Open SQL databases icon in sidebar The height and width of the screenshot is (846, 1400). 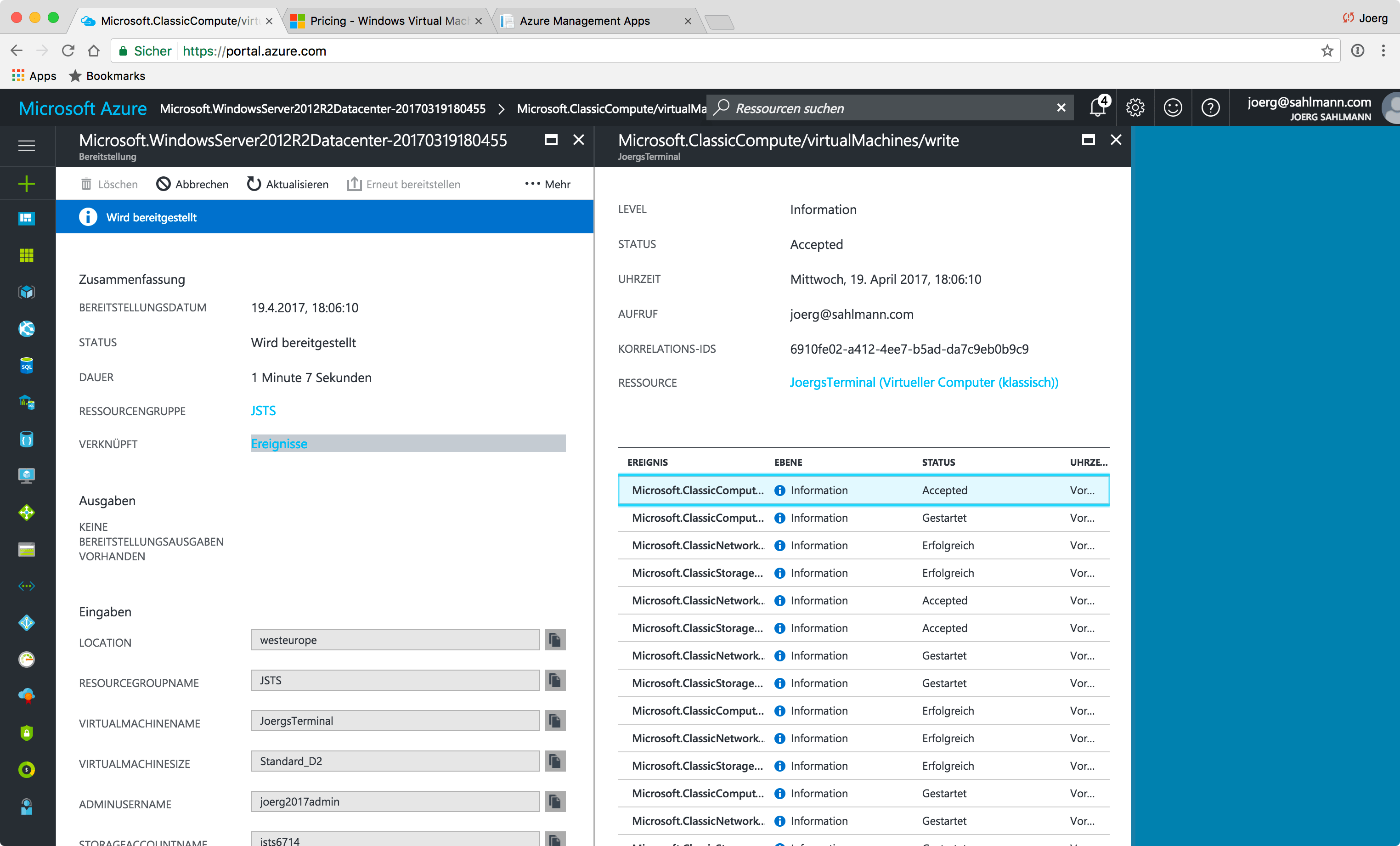coord(27,365)
